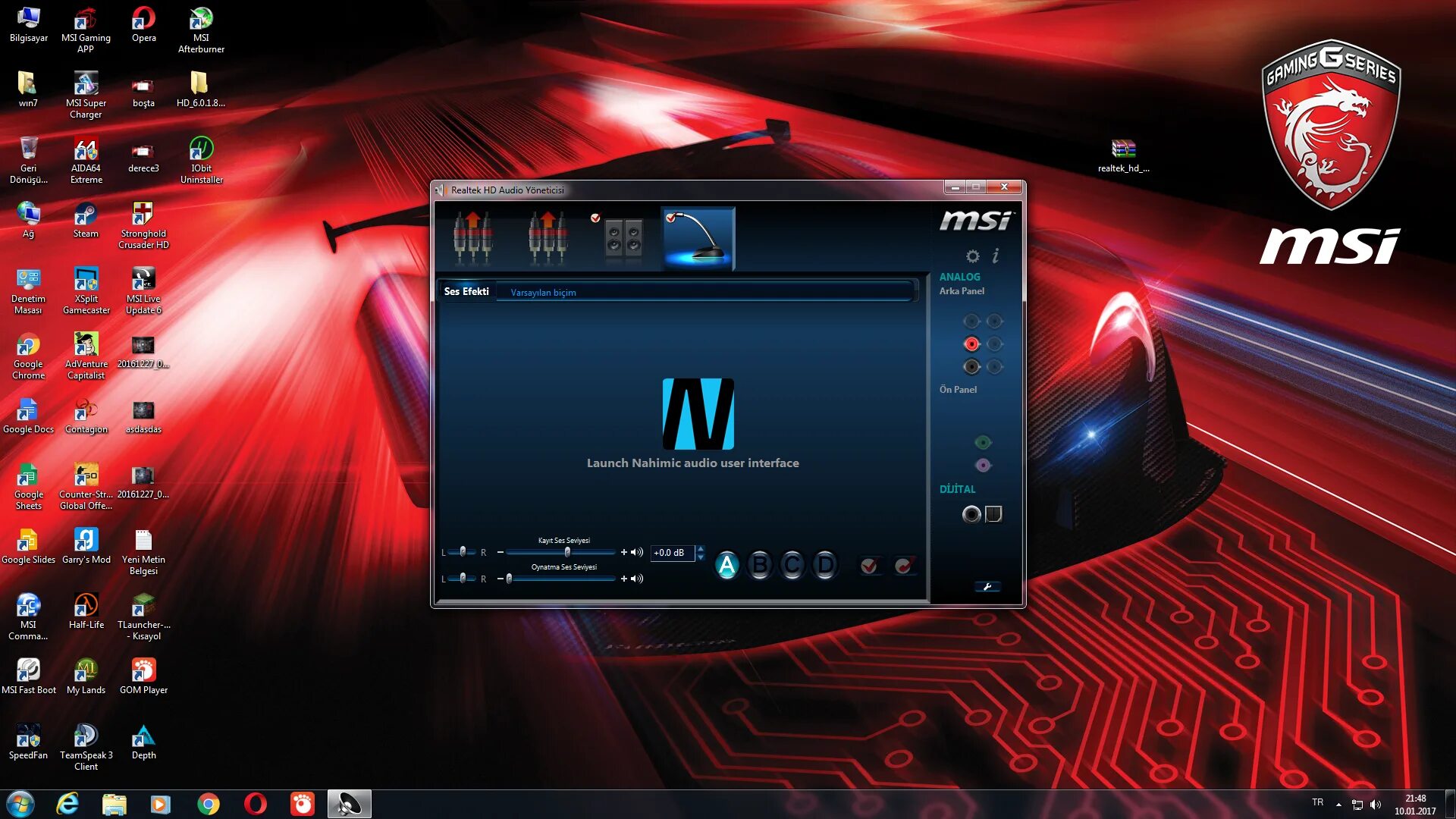Select preset C button
This screenshot has height=819, width=1456.
coord(792,565)
